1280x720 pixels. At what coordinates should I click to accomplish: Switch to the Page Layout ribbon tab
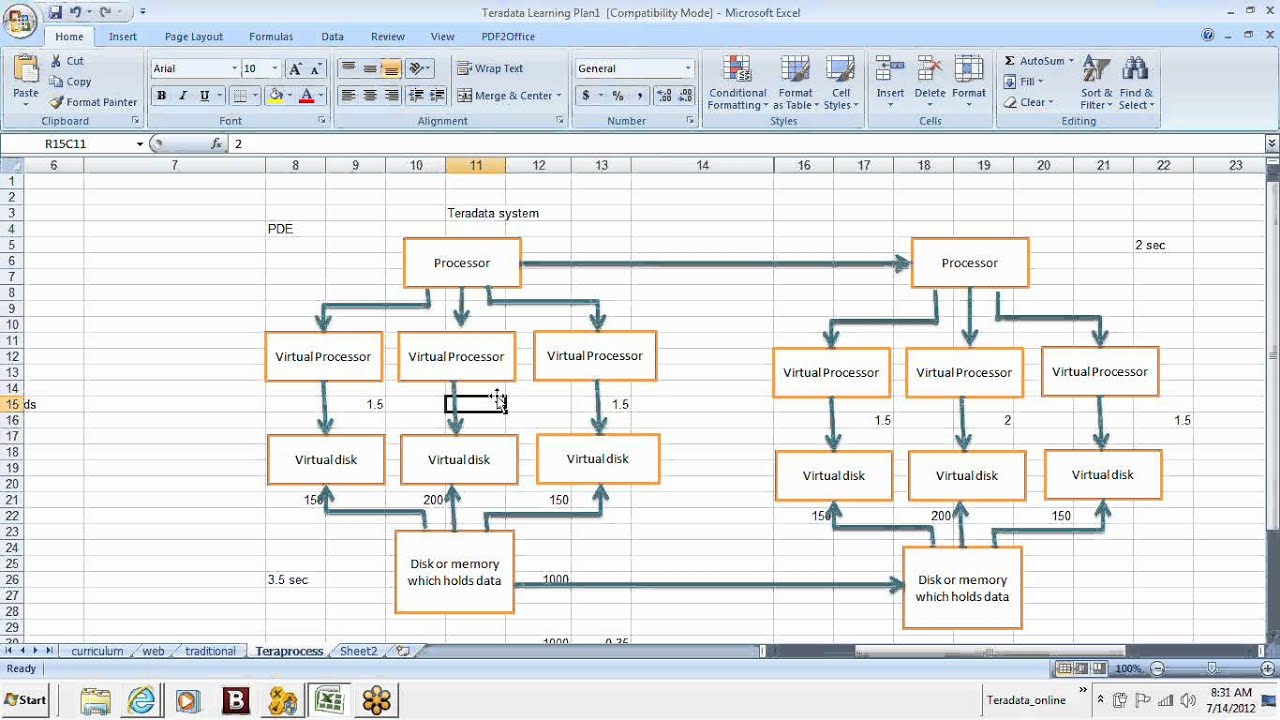pos(194,37)
